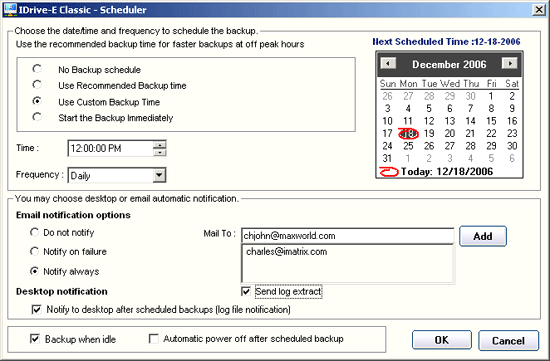Confirm with the OK button
The image size is (550, 361).
pyautogui.click(x=442, y=340)
